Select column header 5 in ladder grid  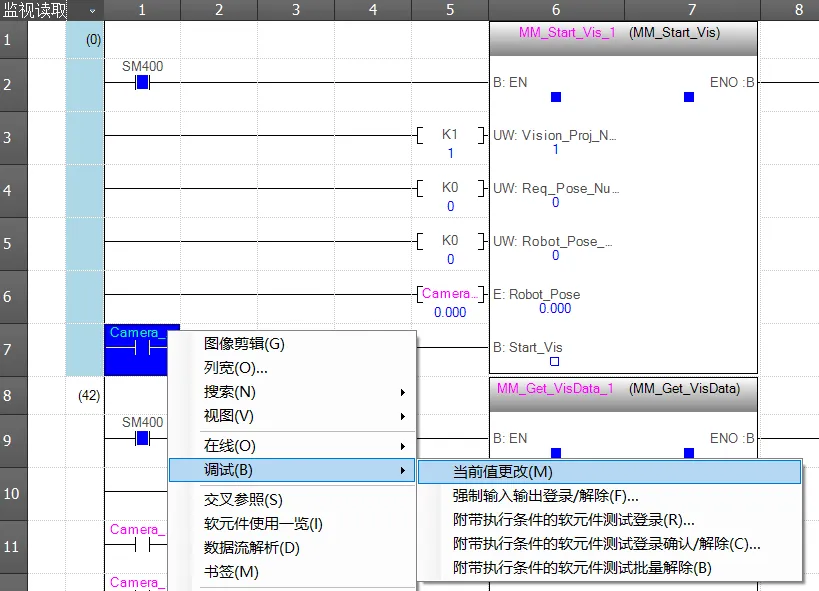point(450,10)
